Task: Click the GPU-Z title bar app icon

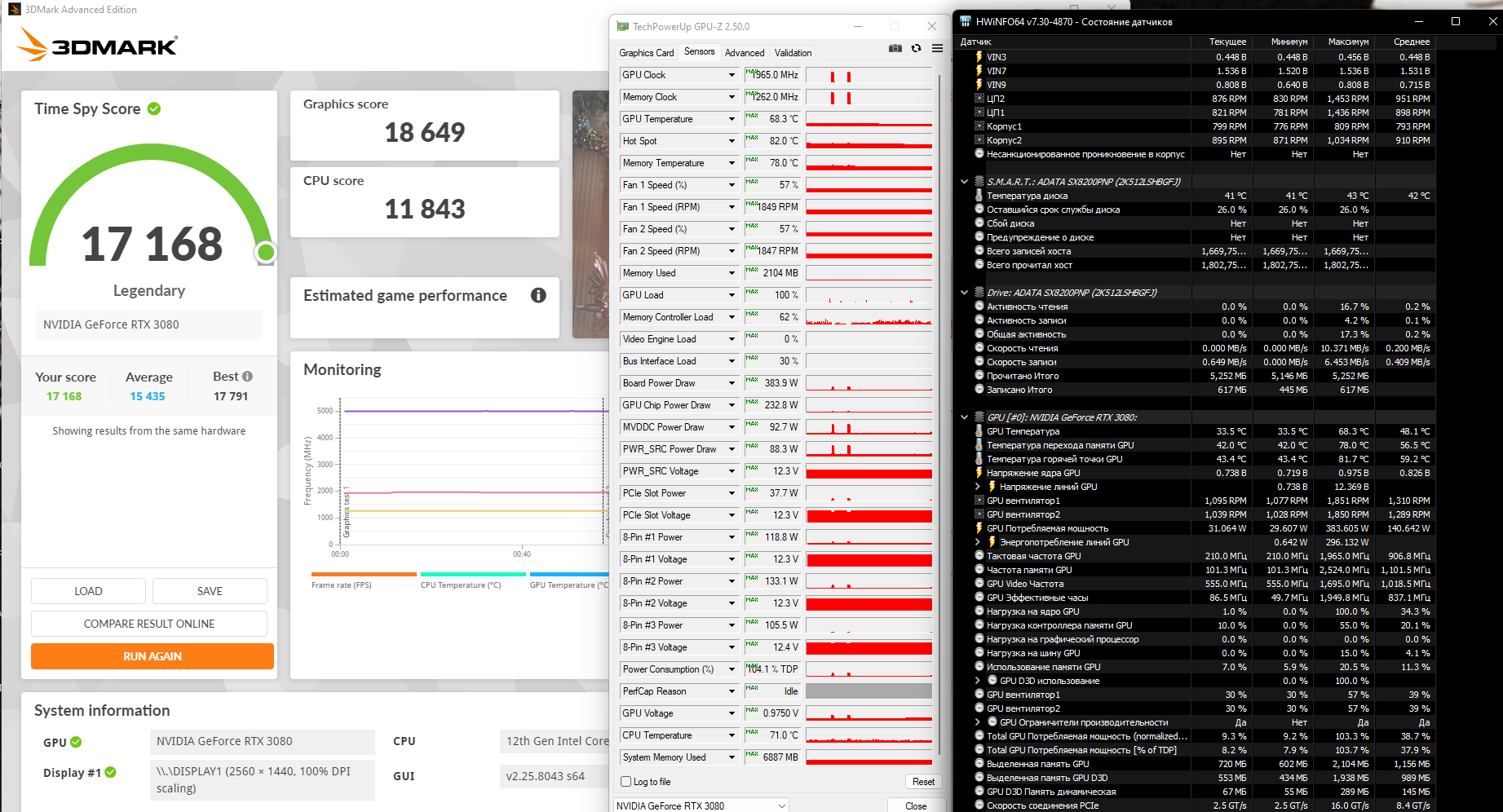Action: [x=622, y=26]
